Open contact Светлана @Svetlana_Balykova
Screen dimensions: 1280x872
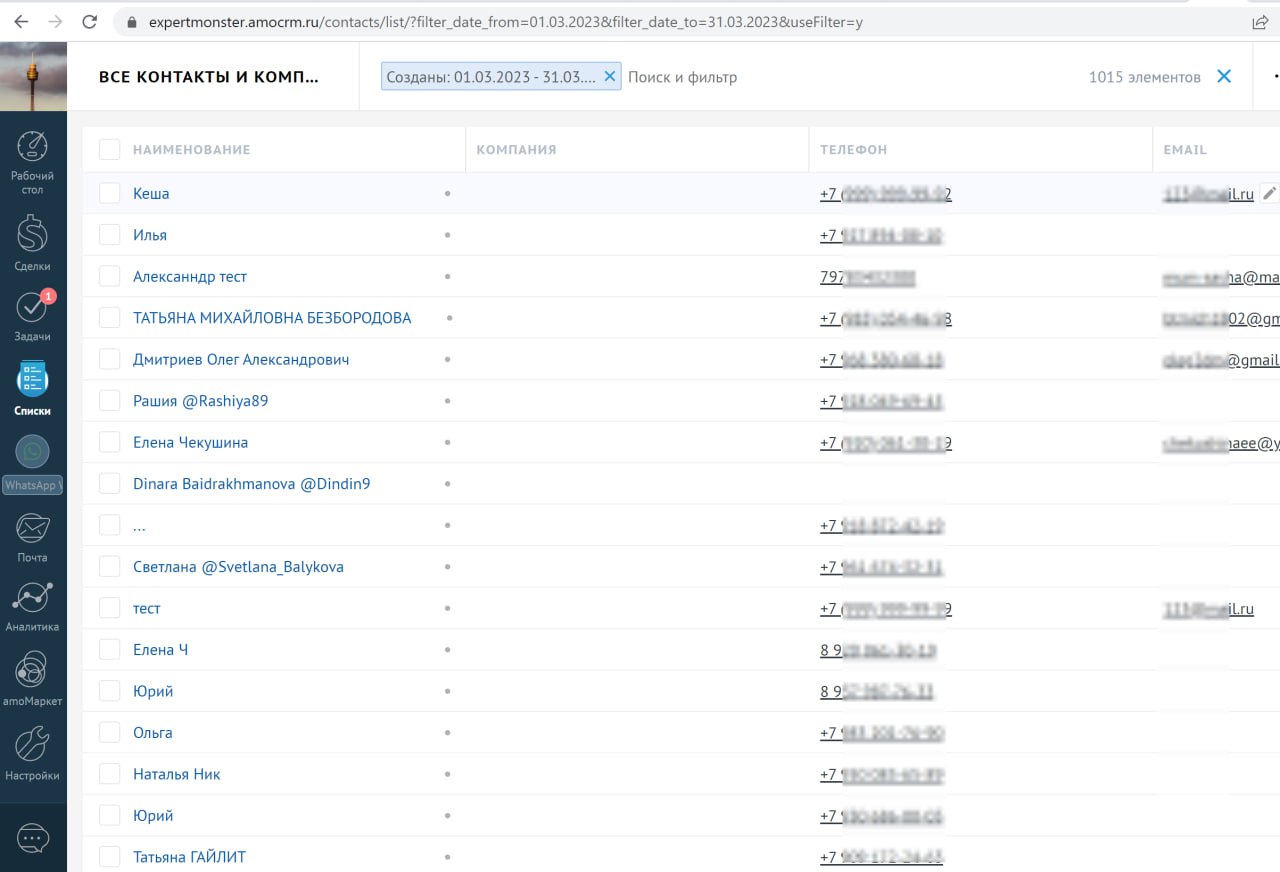[238, 567]
